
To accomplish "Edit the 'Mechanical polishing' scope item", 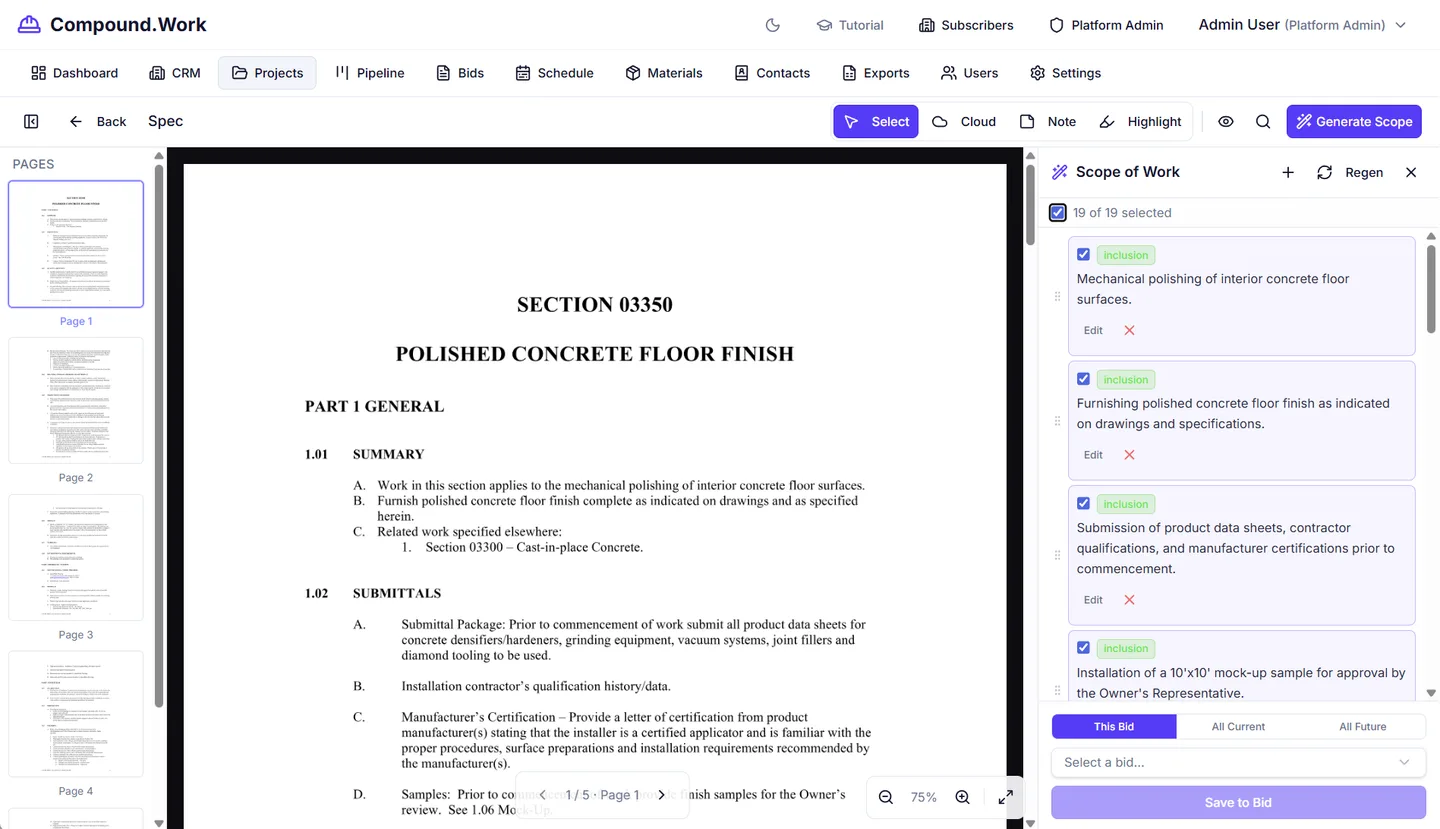I will 1093,330.
